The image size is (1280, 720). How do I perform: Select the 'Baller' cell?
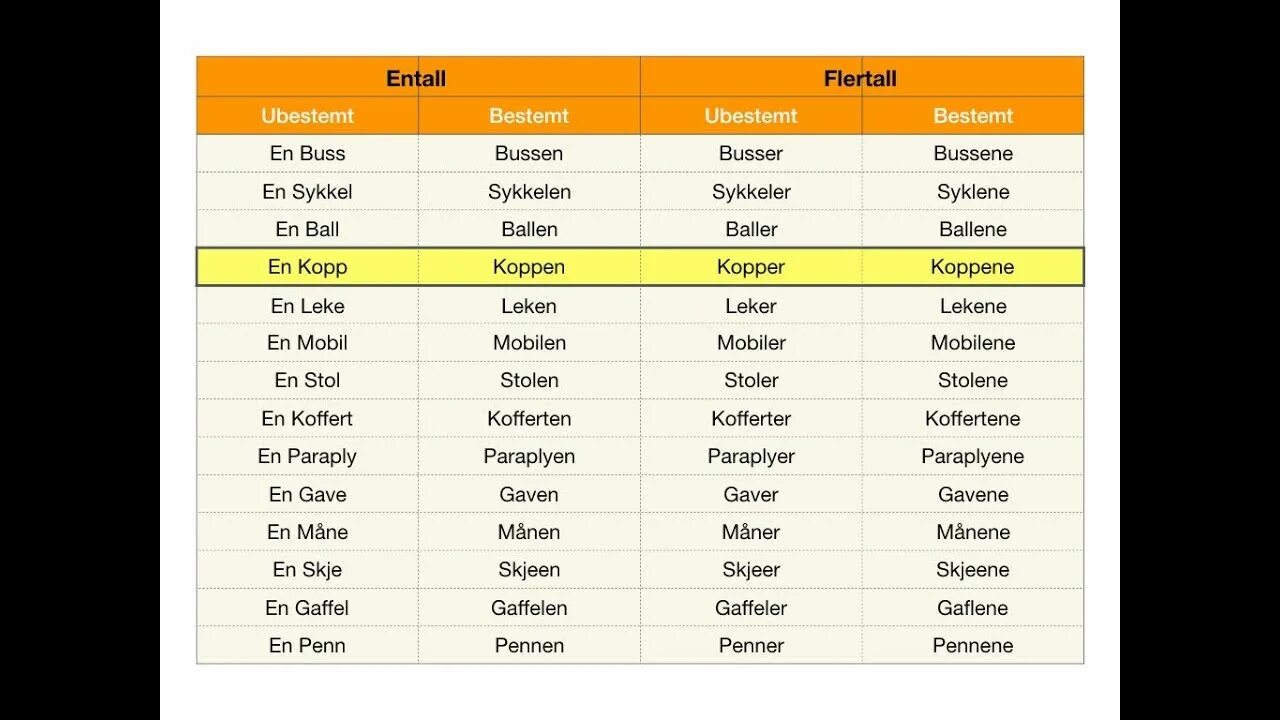[x=751, y=229]
